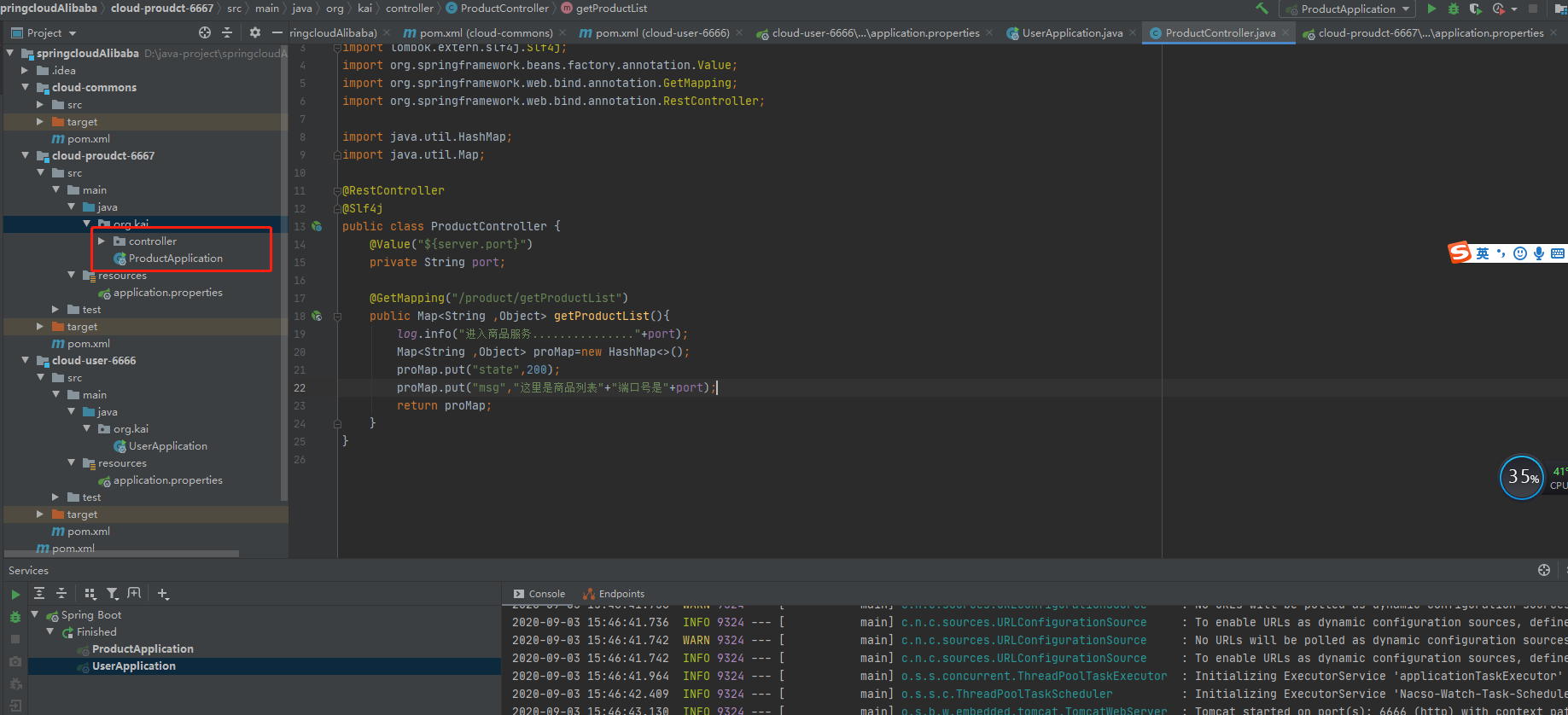
Task: Click Collapse All in the Services toolbar
Action: tap(61, 593)
